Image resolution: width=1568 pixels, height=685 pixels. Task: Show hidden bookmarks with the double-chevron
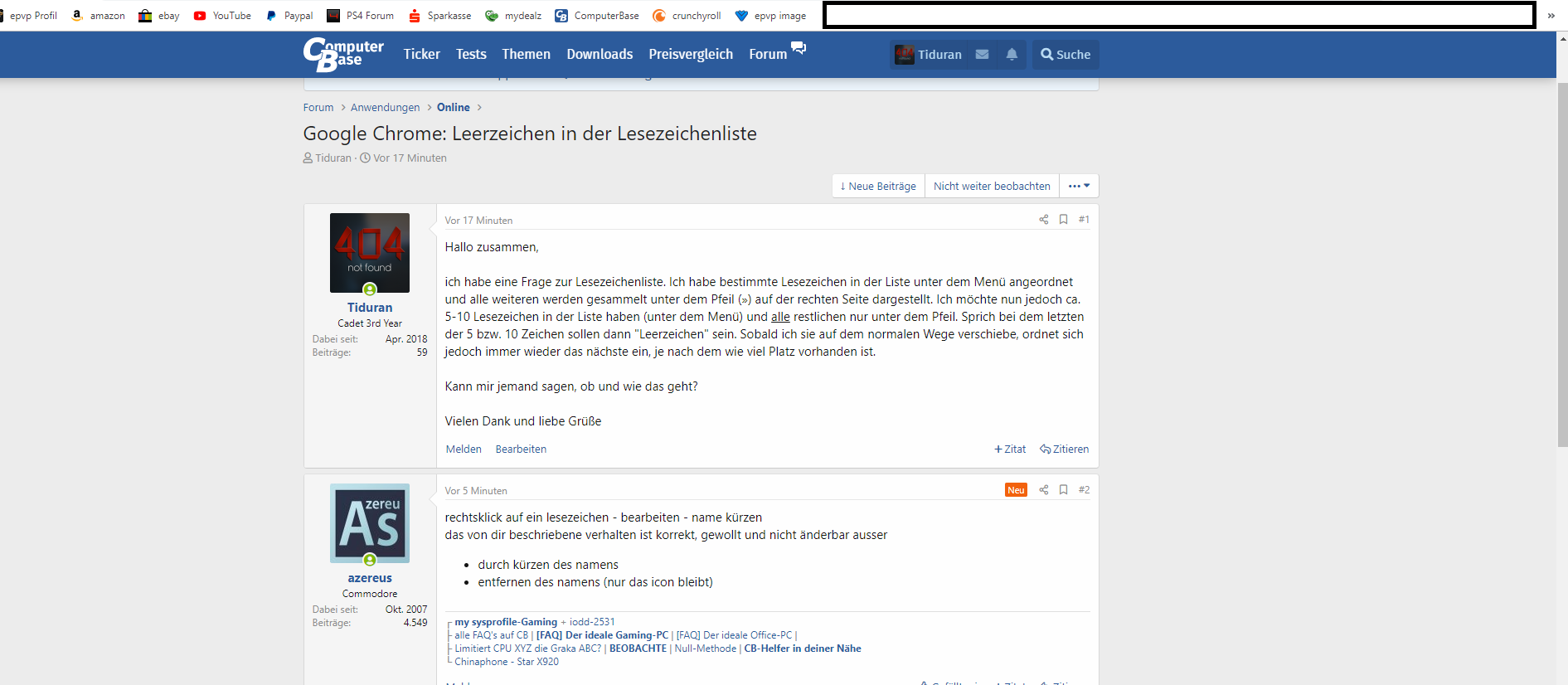(x=1551, y=16)
